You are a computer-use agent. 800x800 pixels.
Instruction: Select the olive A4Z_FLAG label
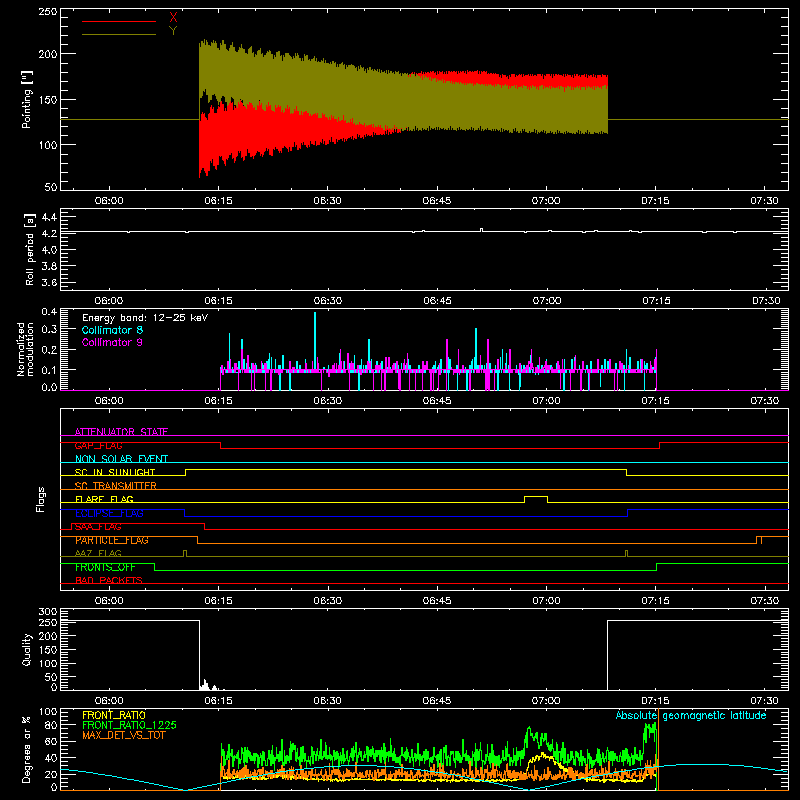[x=98, y=553]
